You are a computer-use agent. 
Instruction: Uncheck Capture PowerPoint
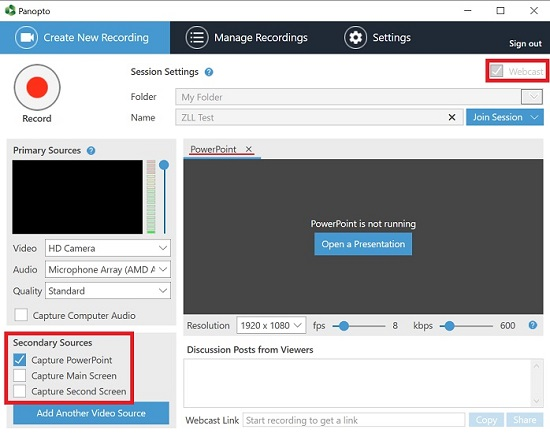pyautogui.click(x=20, y=360)
